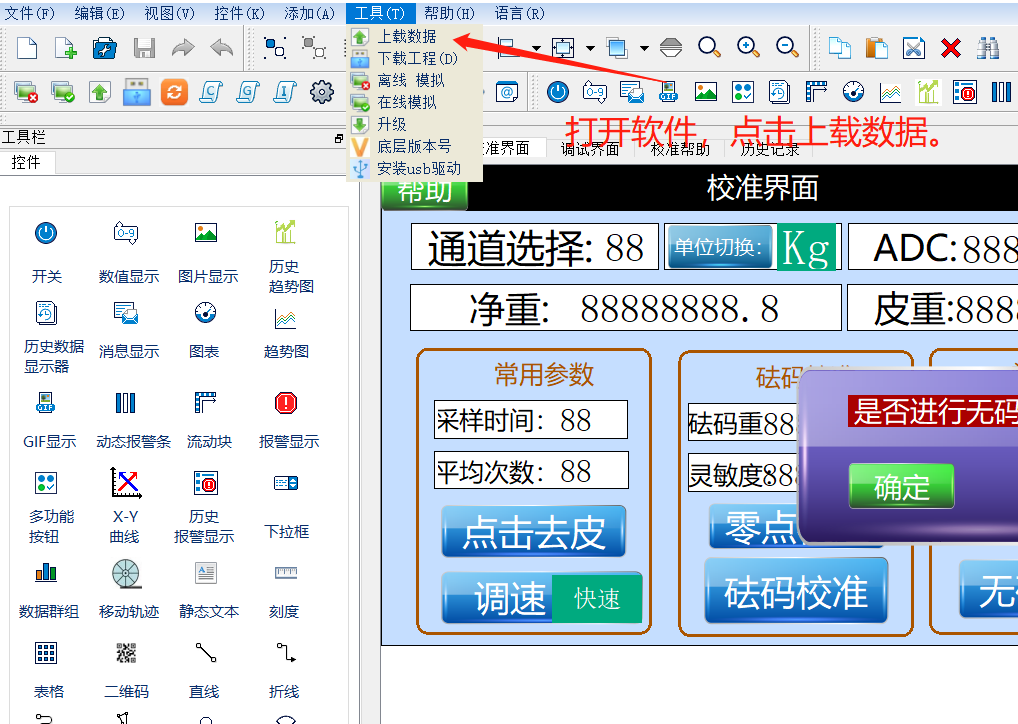1018x724 pixels.
Task: Open the 编辑(E) menu
Action: pos(99,13)
